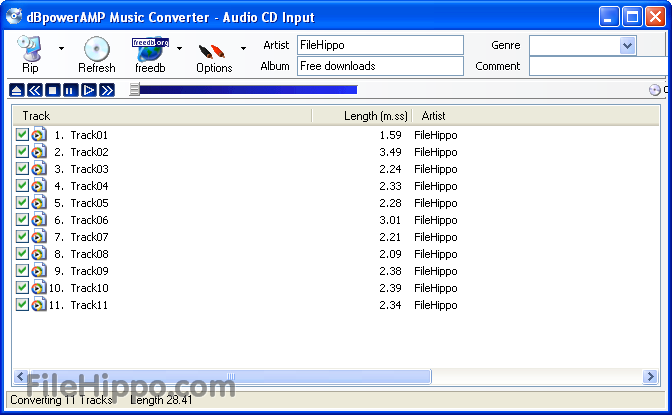Viewport: 672px width, 415px height.
Task: Click the file icon for Track10
Action: click(x=39, y=288)
